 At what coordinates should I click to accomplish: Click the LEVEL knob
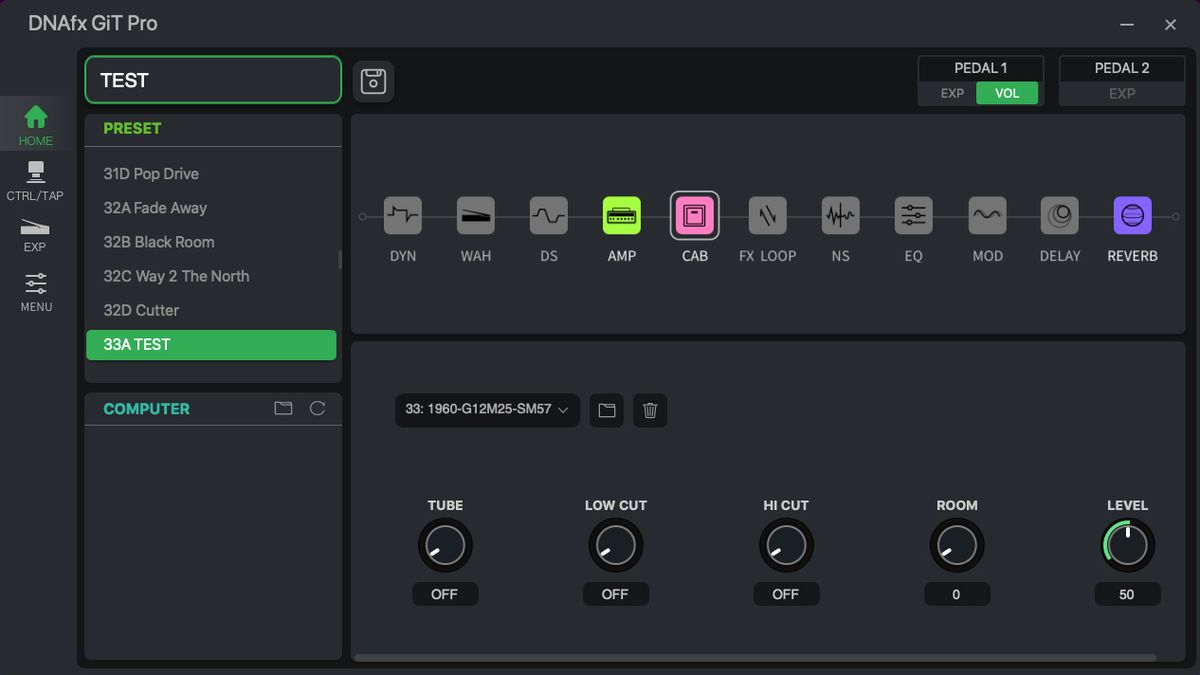[1127, 546]
